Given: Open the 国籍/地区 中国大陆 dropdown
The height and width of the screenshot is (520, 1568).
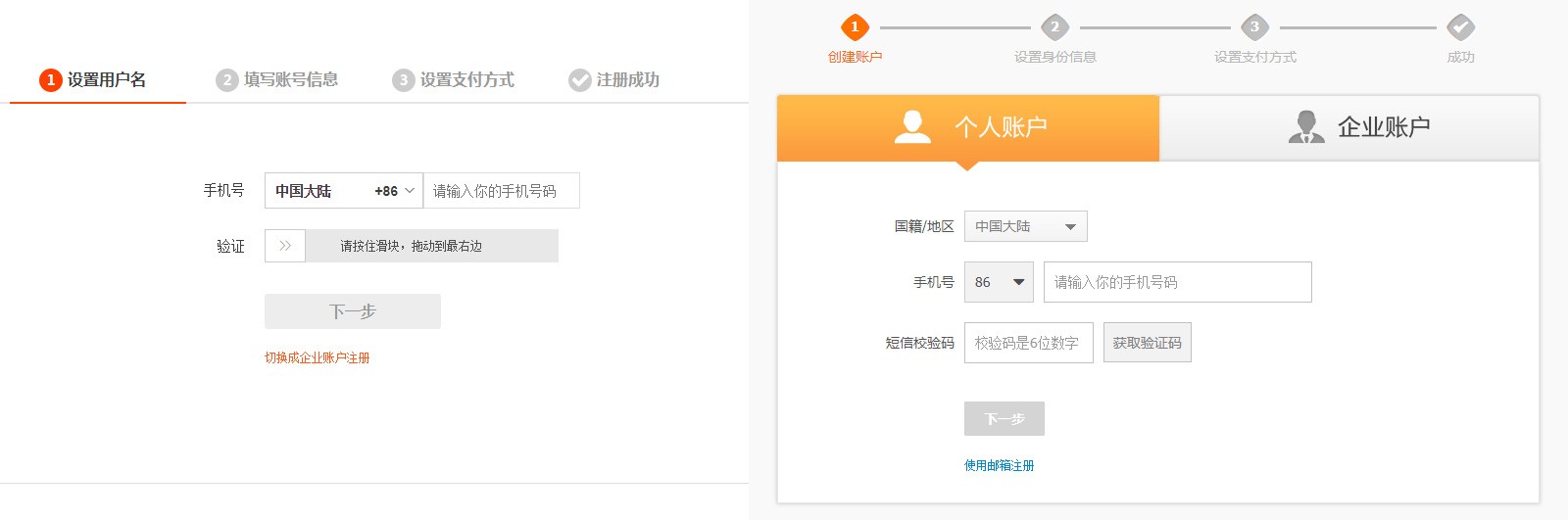Looking at the screenshot, I should (x=1026, y=226).
